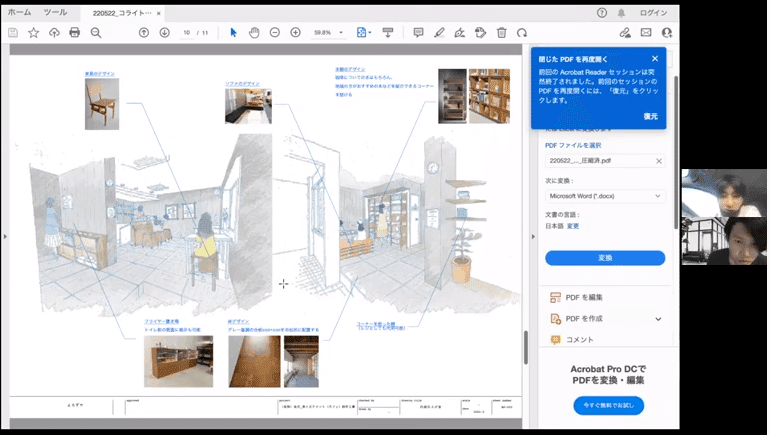
Task: Click 復元 to restore previous session
Action: 651,116
